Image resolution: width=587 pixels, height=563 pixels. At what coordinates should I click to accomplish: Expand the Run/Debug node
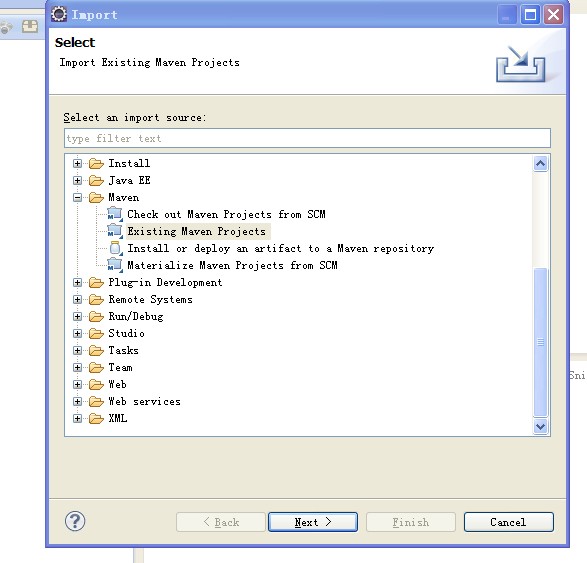point(77,317)
